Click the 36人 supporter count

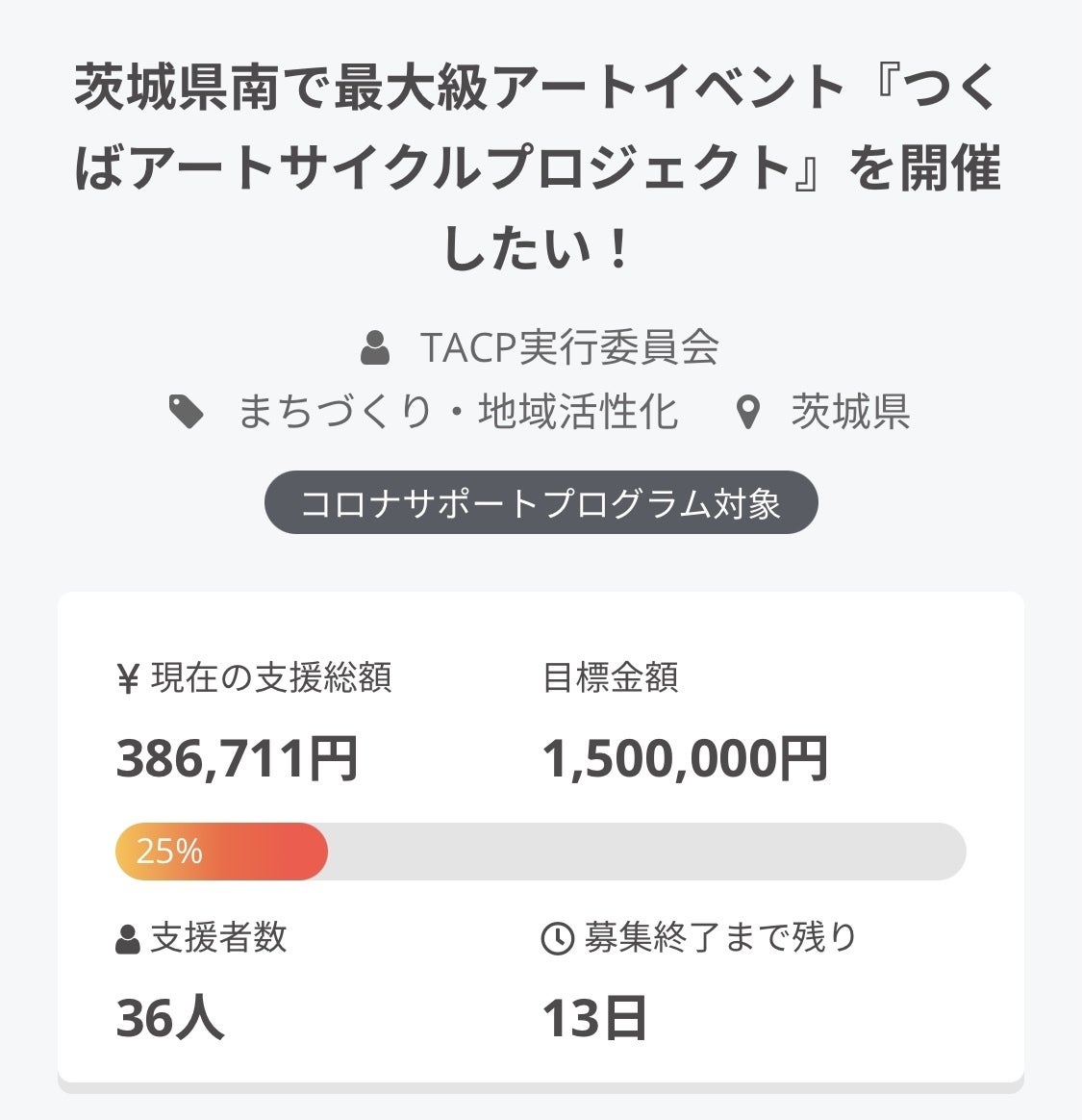click(170, 1017)
